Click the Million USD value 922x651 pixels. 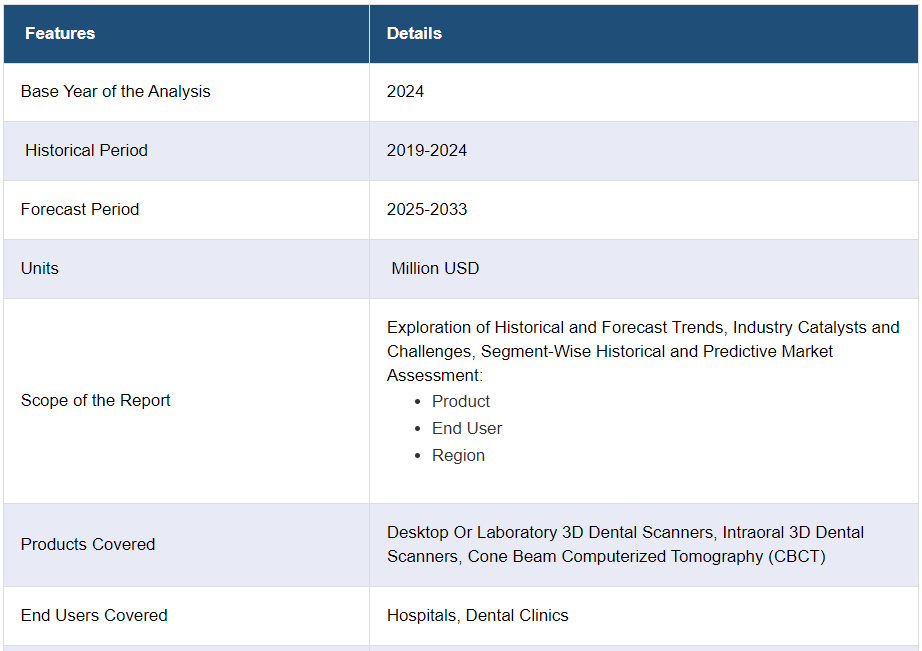(435, 268)
